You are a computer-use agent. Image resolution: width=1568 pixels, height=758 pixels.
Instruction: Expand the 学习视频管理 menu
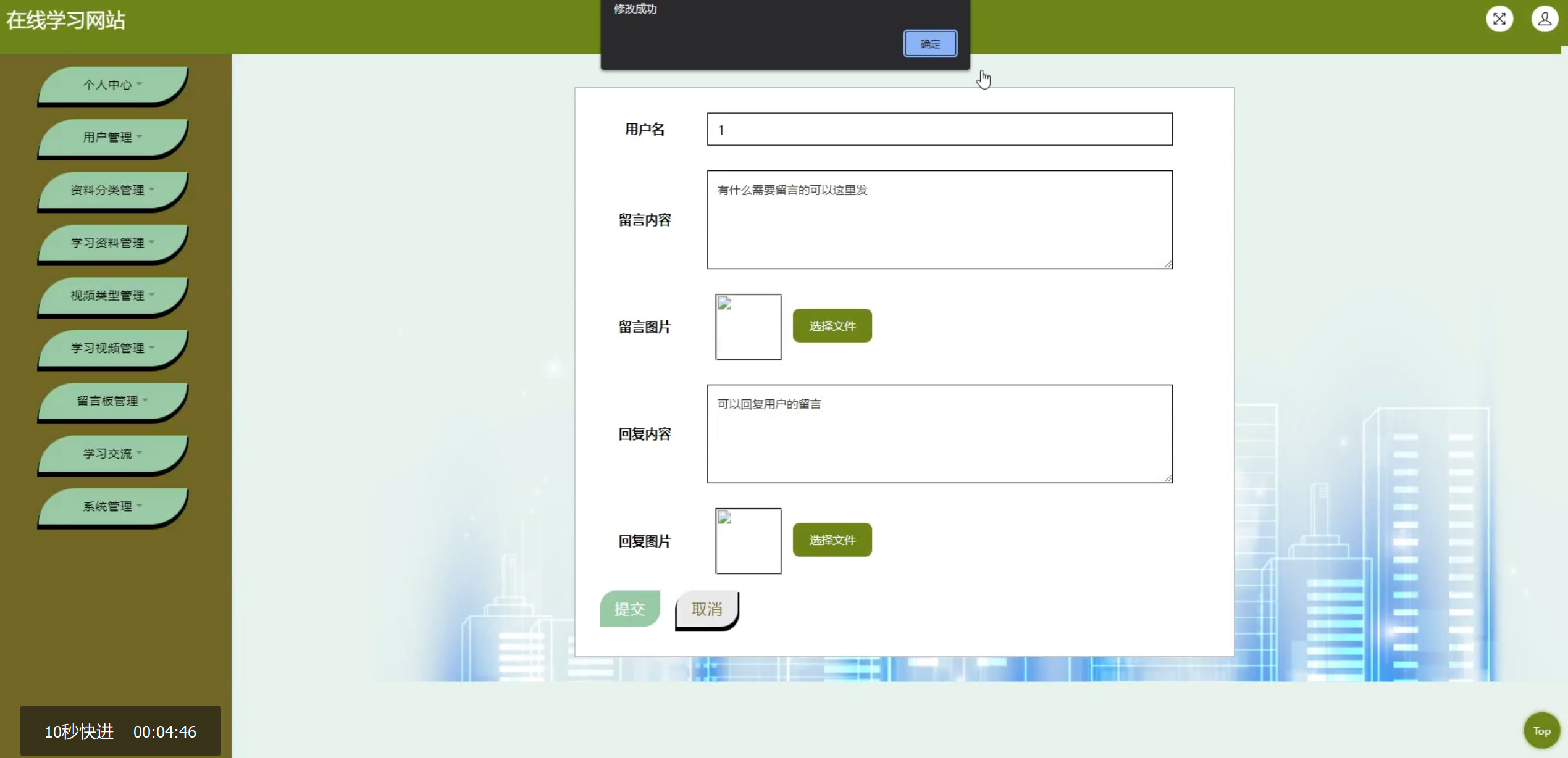(112, 348)
